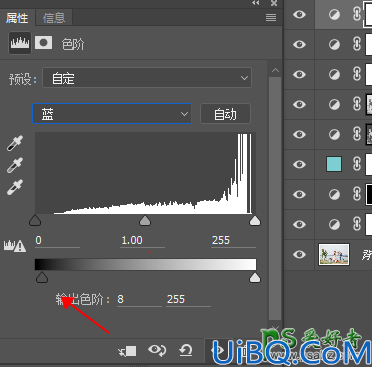Click the 自动 button
This screenshot has height=367, width=372.
pyautogui.click(x=225, y=114)
